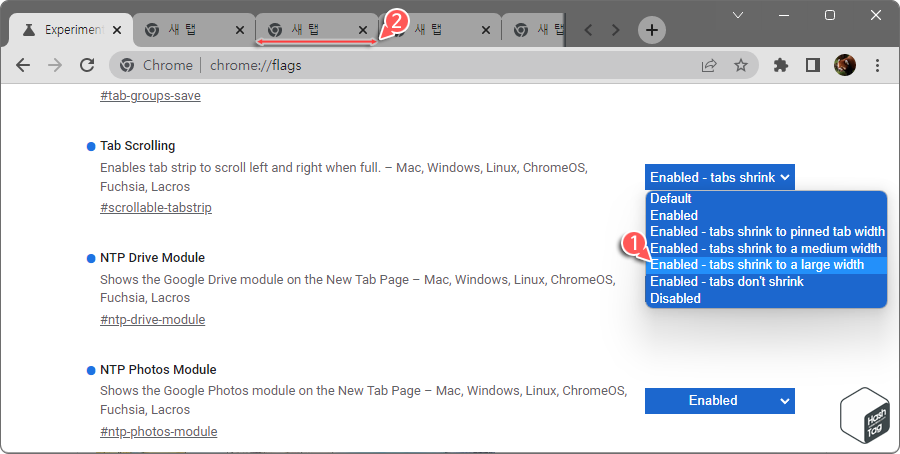The image size is (900, 454).
Task: Choose the plain Enabled option in the list
Action: click(x=766, y=215)
